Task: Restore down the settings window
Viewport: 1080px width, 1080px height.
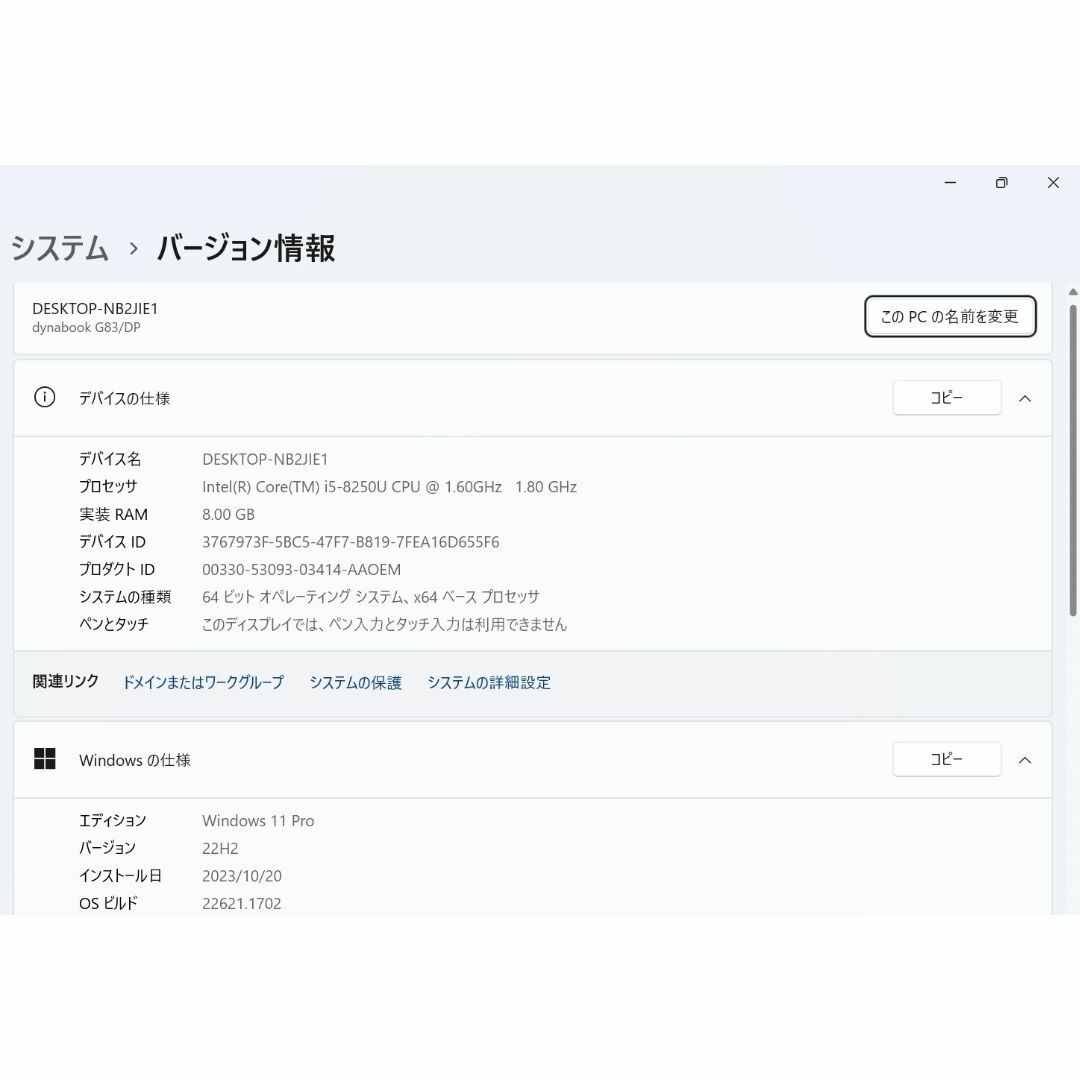Action: tap(1001, 183)
